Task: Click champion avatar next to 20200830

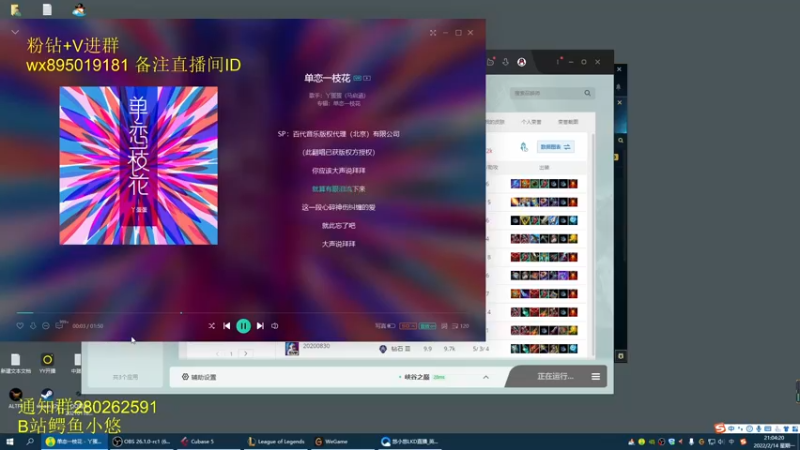Action: point(292,348)
